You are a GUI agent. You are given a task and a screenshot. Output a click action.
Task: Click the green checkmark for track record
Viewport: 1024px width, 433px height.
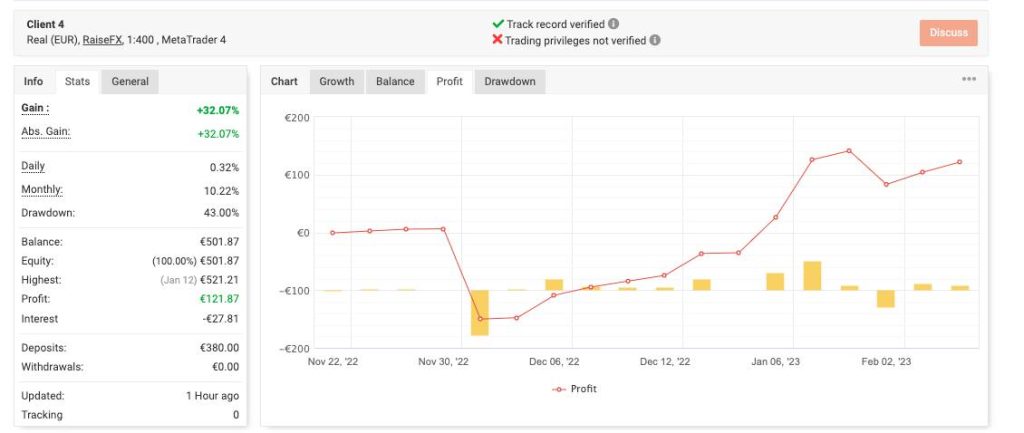[x=498, y=24]
